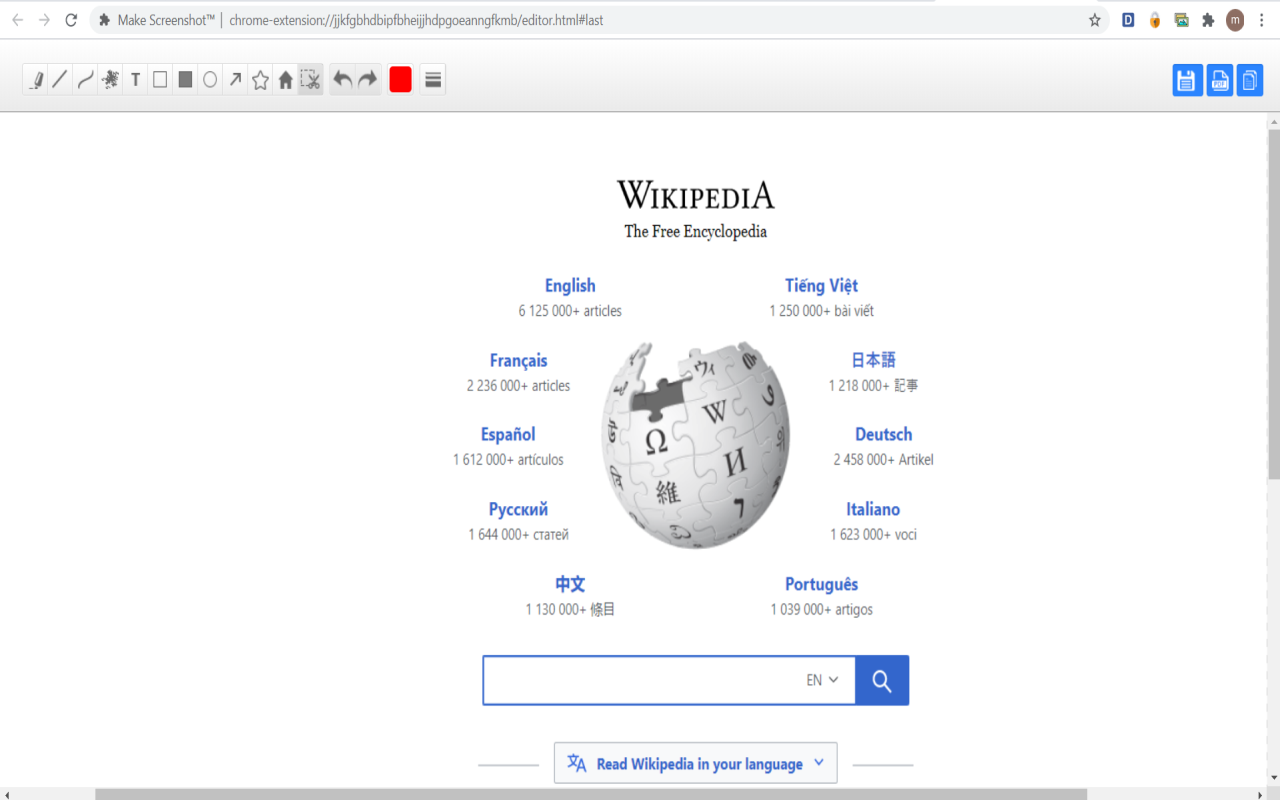Select the empty rectangle tool
Image resolution: width=1280 pixels, height=800 pixels.
(x=160, y=80)
